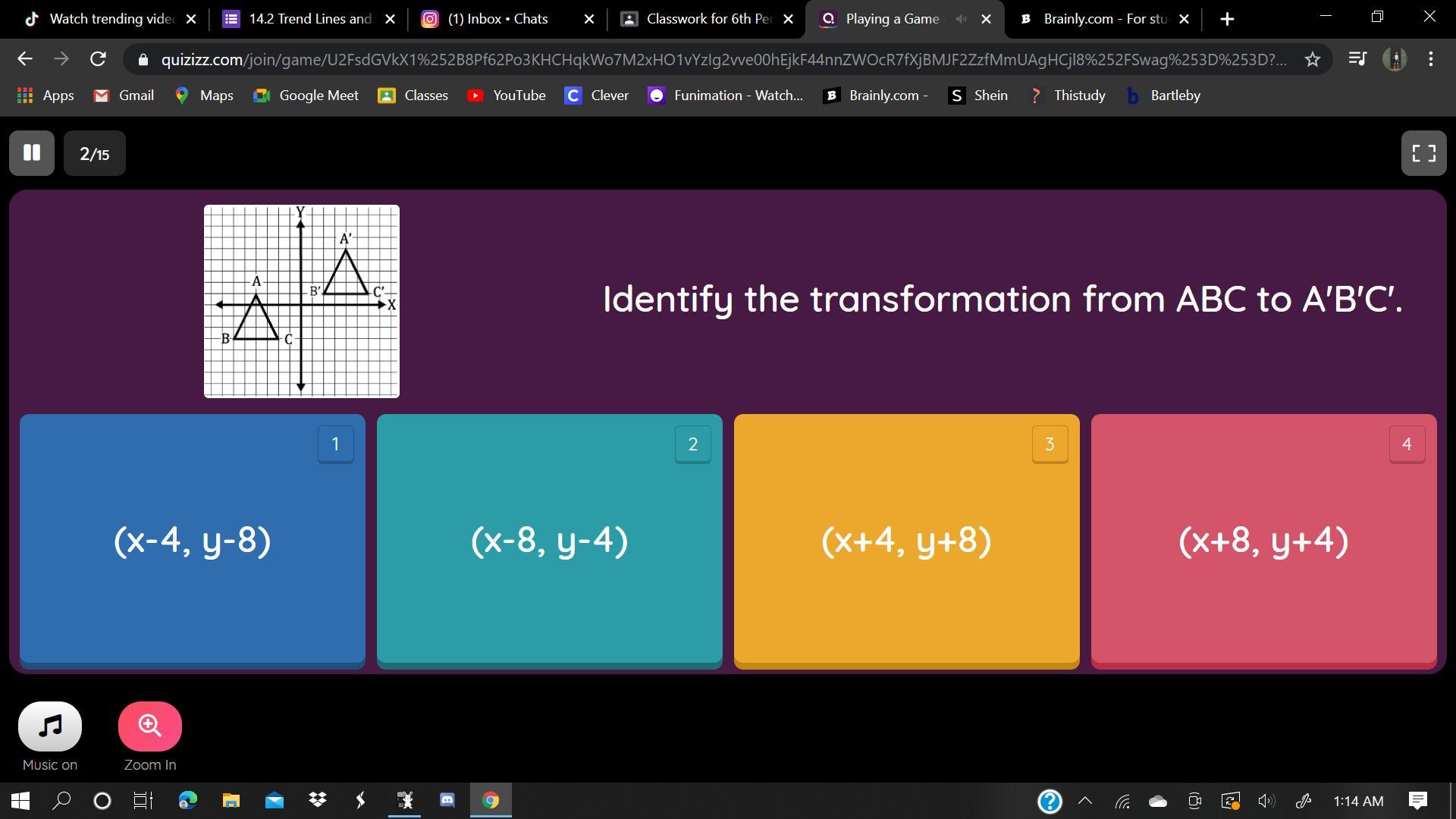Open Chrome three-dot menu
The width and height of the screenshot is (1456, 819).
click(x=1430, y=59)
